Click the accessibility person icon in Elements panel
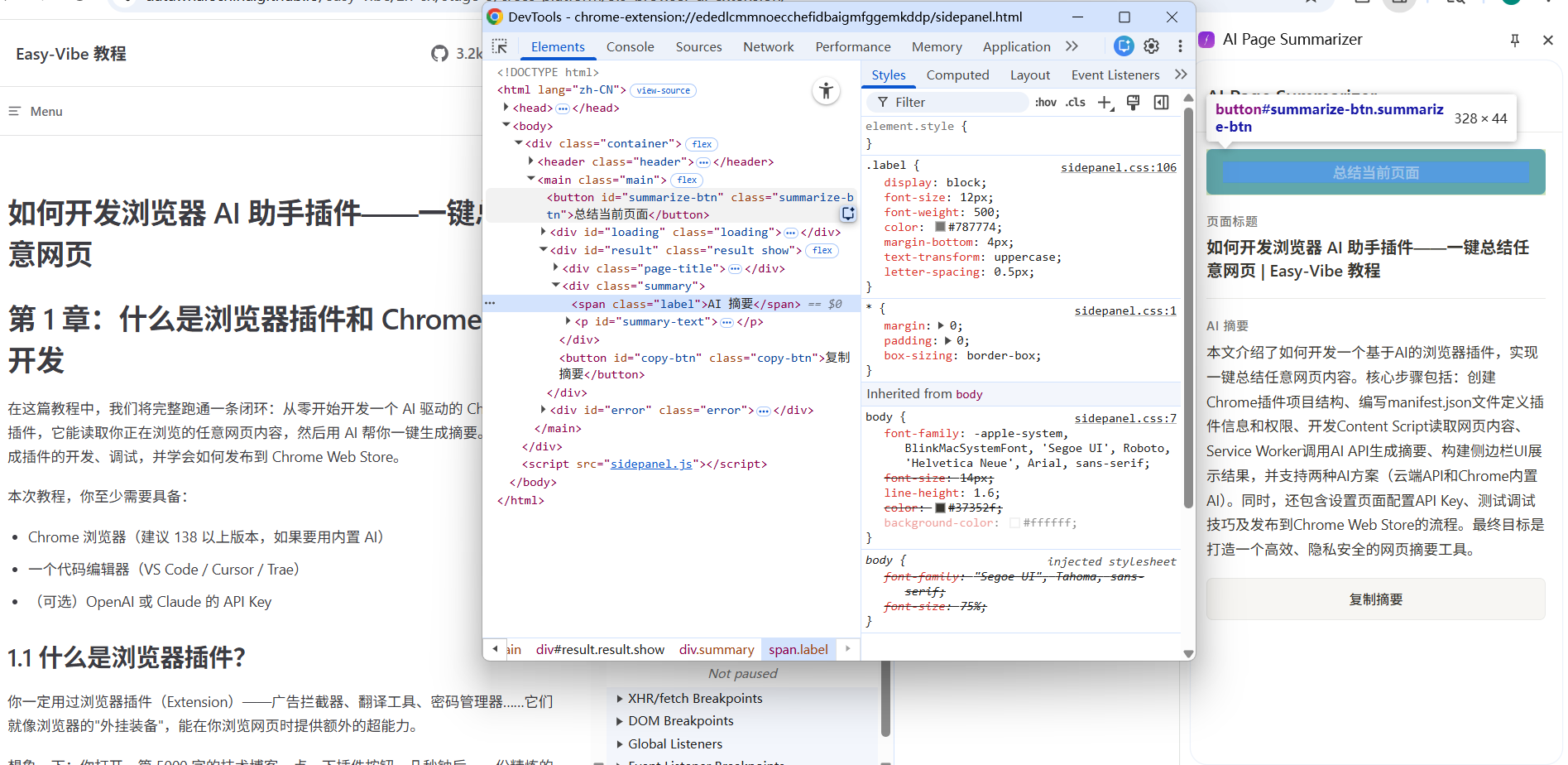Viewport: 1568px width, 765px height. tap(826, 91)
